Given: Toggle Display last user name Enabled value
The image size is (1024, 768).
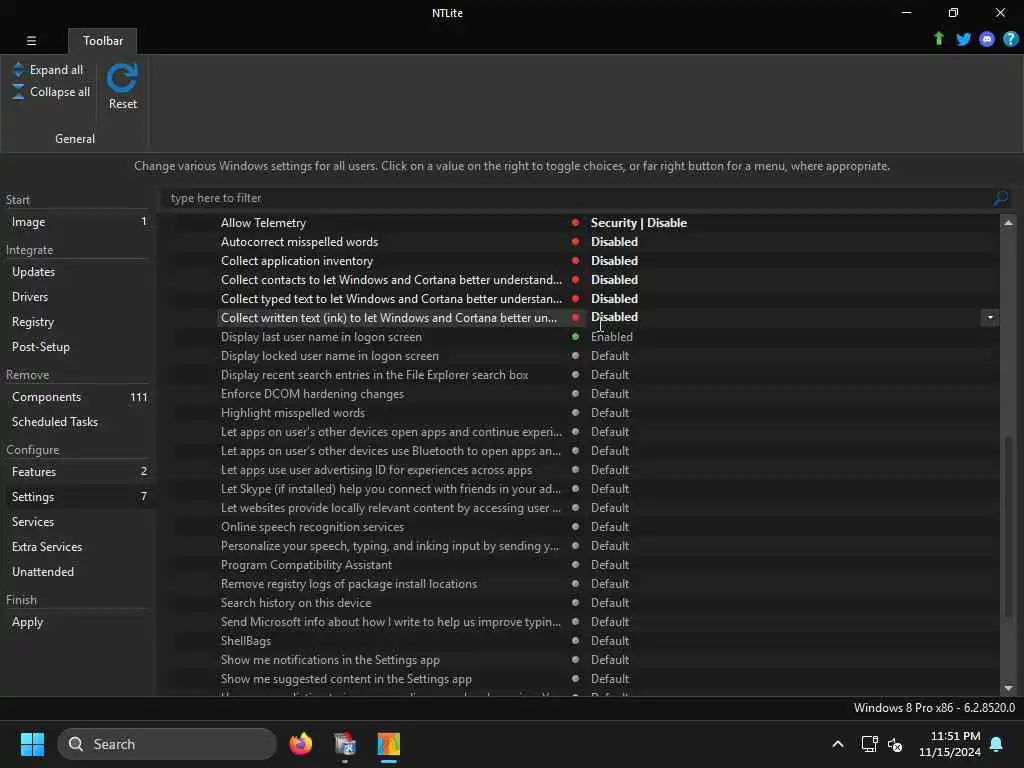Looking at the screenshot, I should [612, 337].
